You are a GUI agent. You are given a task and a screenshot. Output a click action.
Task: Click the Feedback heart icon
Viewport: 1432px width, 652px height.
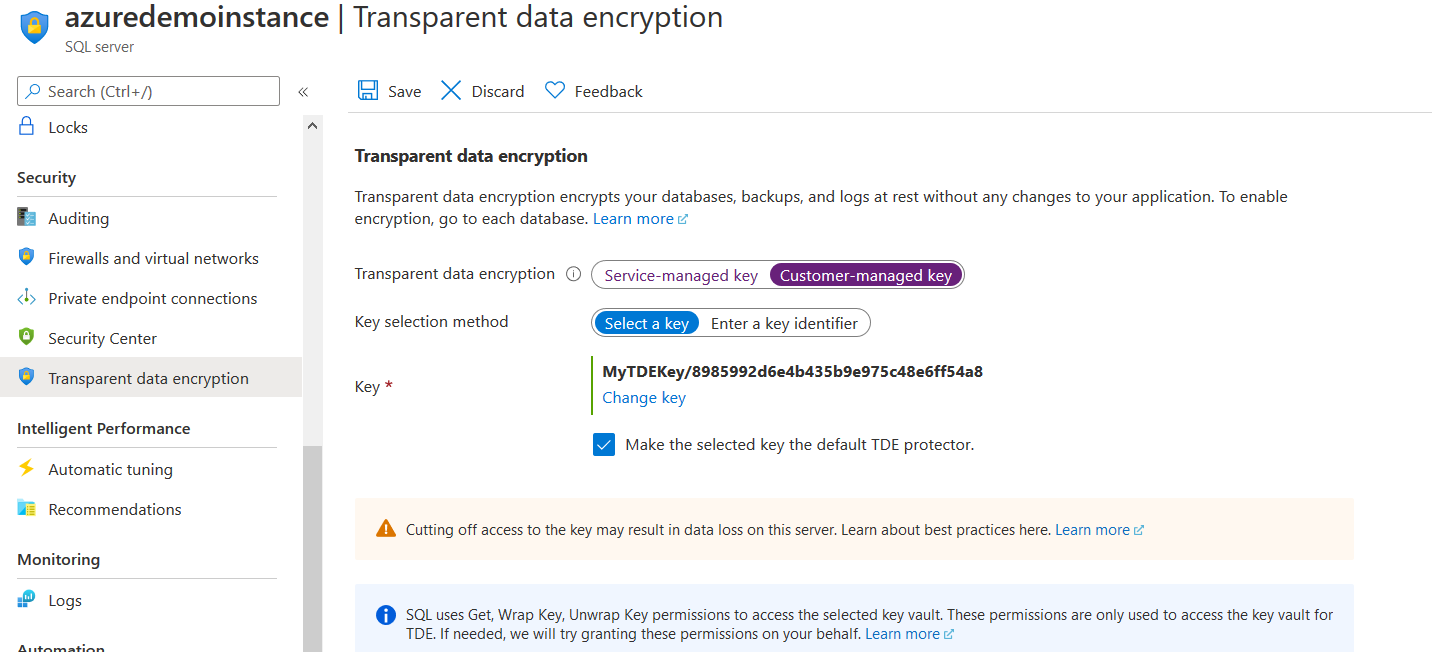coord(555,91)
